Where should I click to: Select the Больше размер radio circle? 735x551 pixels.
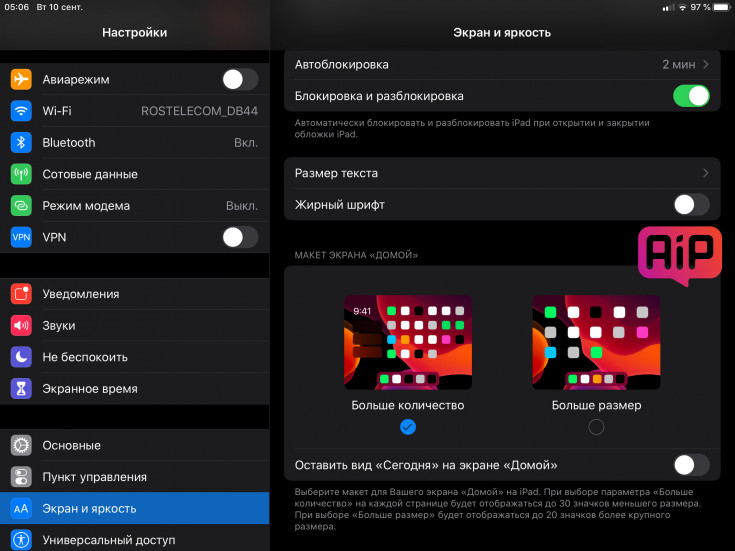pyautogui.click(x=596, y=427)
